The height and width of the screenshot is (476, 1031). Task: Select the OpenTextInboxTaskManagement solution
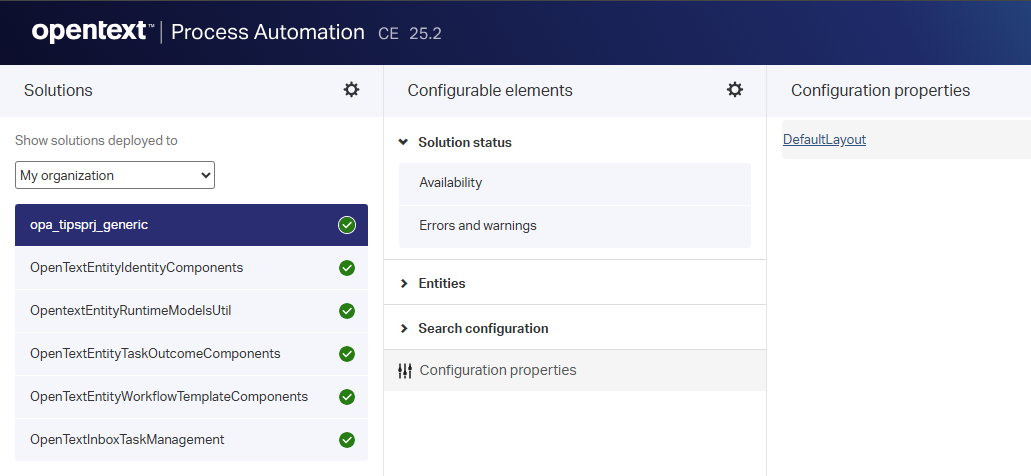(x=127, y=440)
